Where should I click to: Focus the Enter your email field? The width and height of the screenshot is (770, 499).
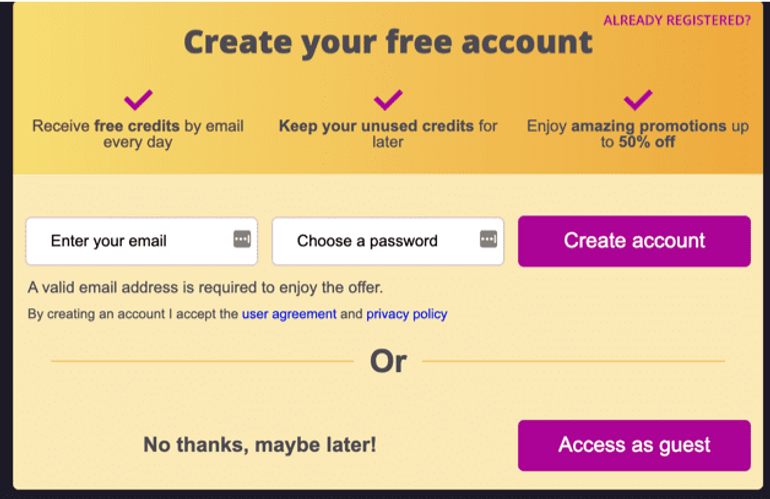(x=141, y=241)
